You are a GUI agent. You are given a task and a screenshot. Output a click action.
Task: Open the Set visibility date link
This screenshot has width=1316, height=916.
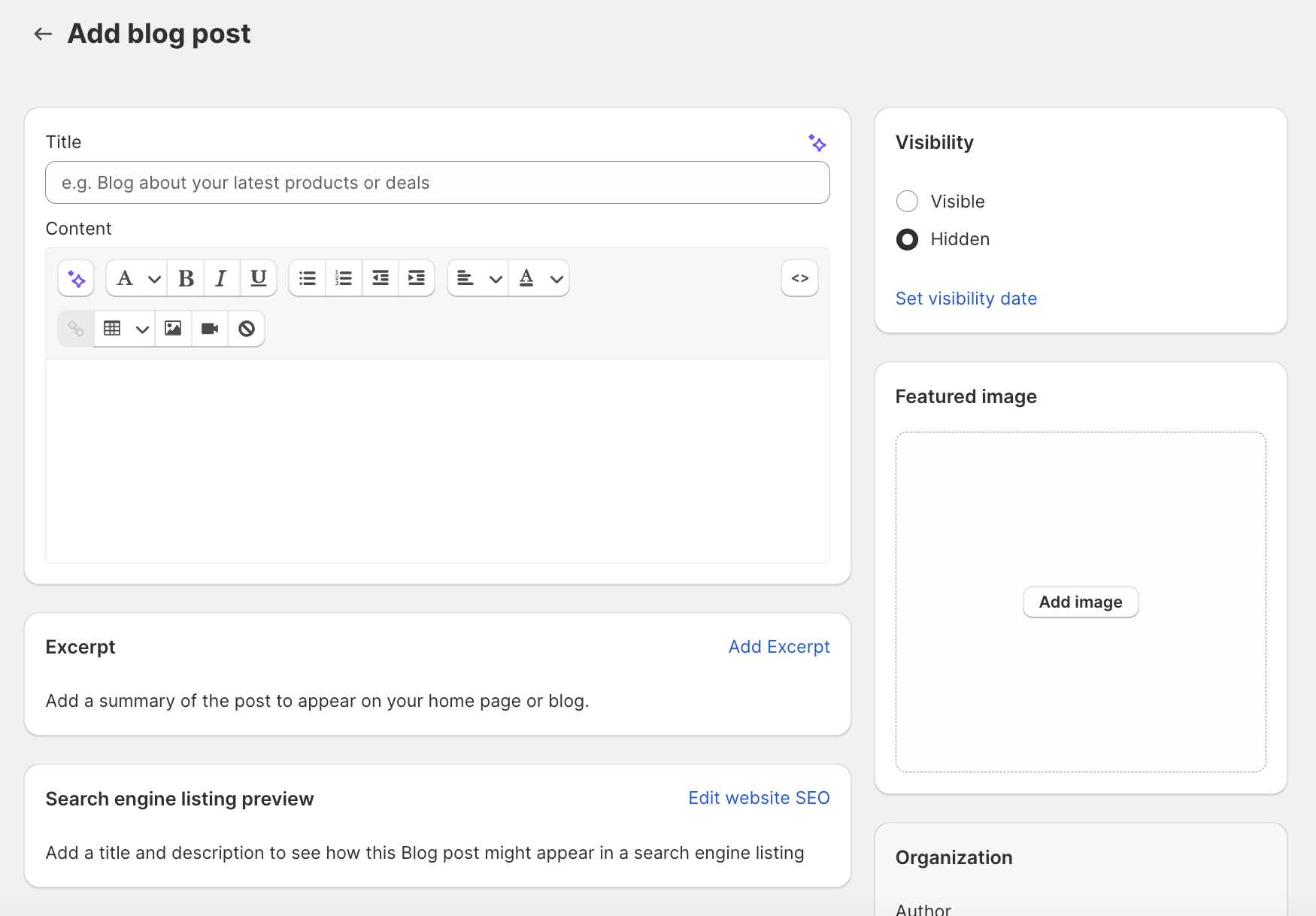pyautogui.click(x=966, y=299)
